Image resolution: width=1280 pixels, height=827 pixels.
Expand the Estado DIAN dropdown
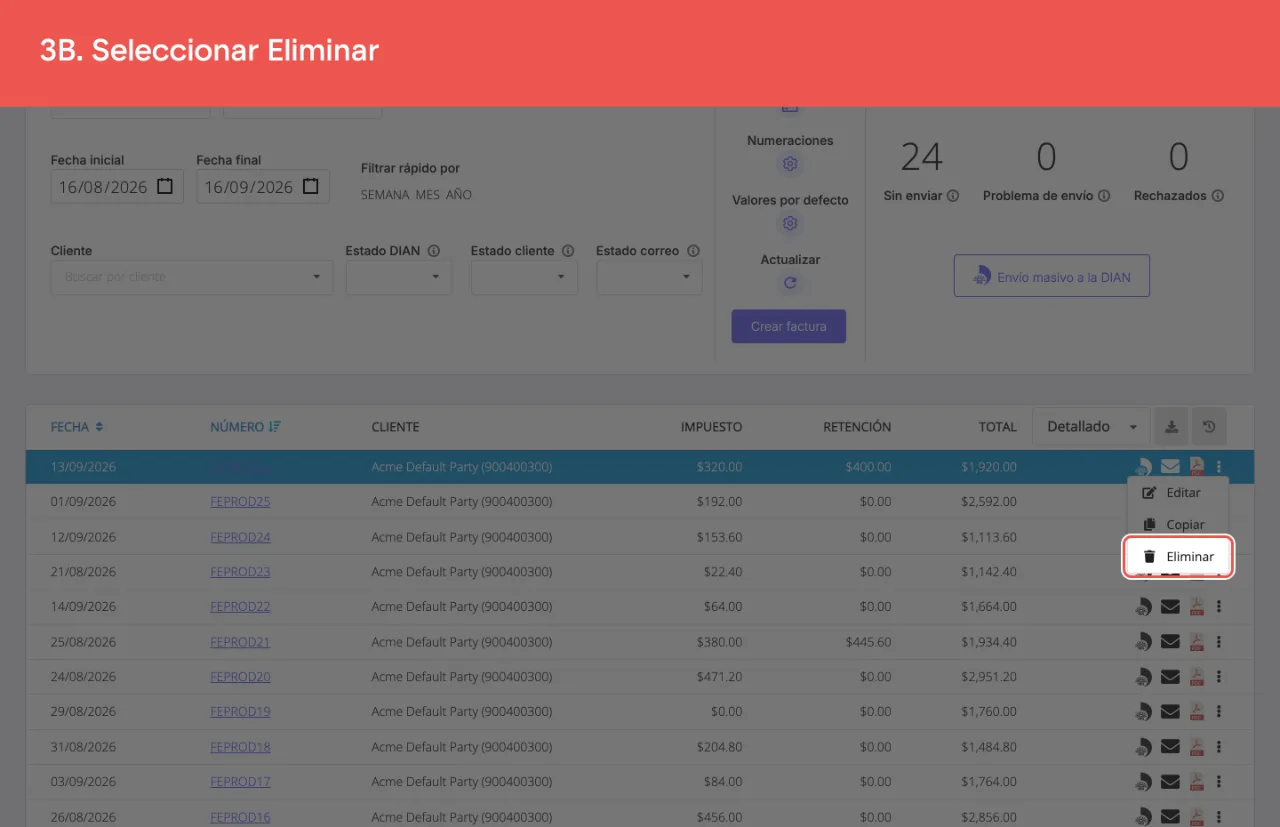399,277
